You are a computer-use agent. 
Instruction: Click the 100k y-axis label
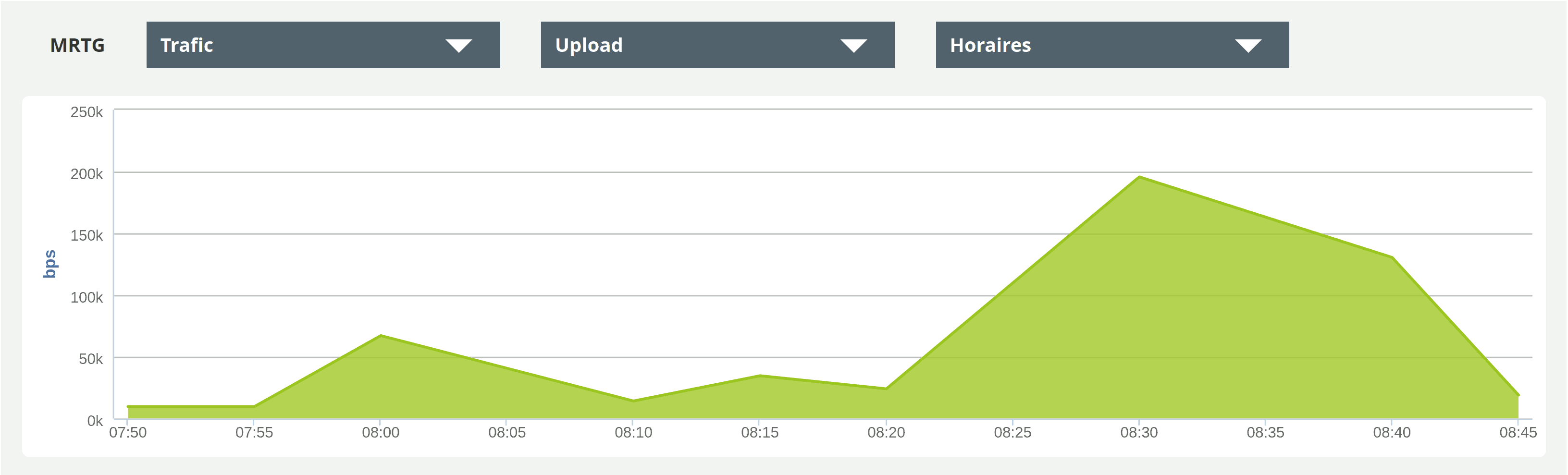pyautogui.click(x=86, y=297)
